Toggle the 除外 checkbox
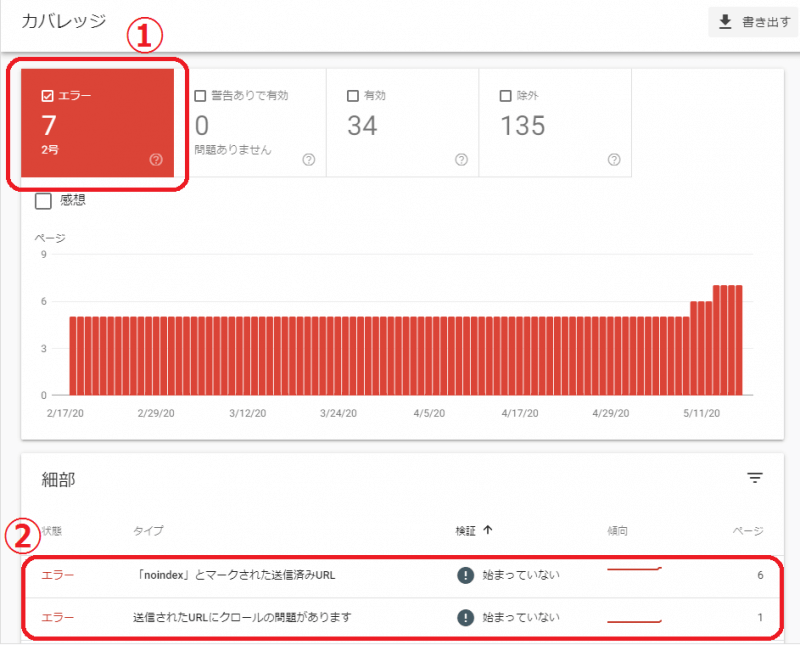This screenshot has width=800, height=645. pyautogui.click(x=505, y=95)
